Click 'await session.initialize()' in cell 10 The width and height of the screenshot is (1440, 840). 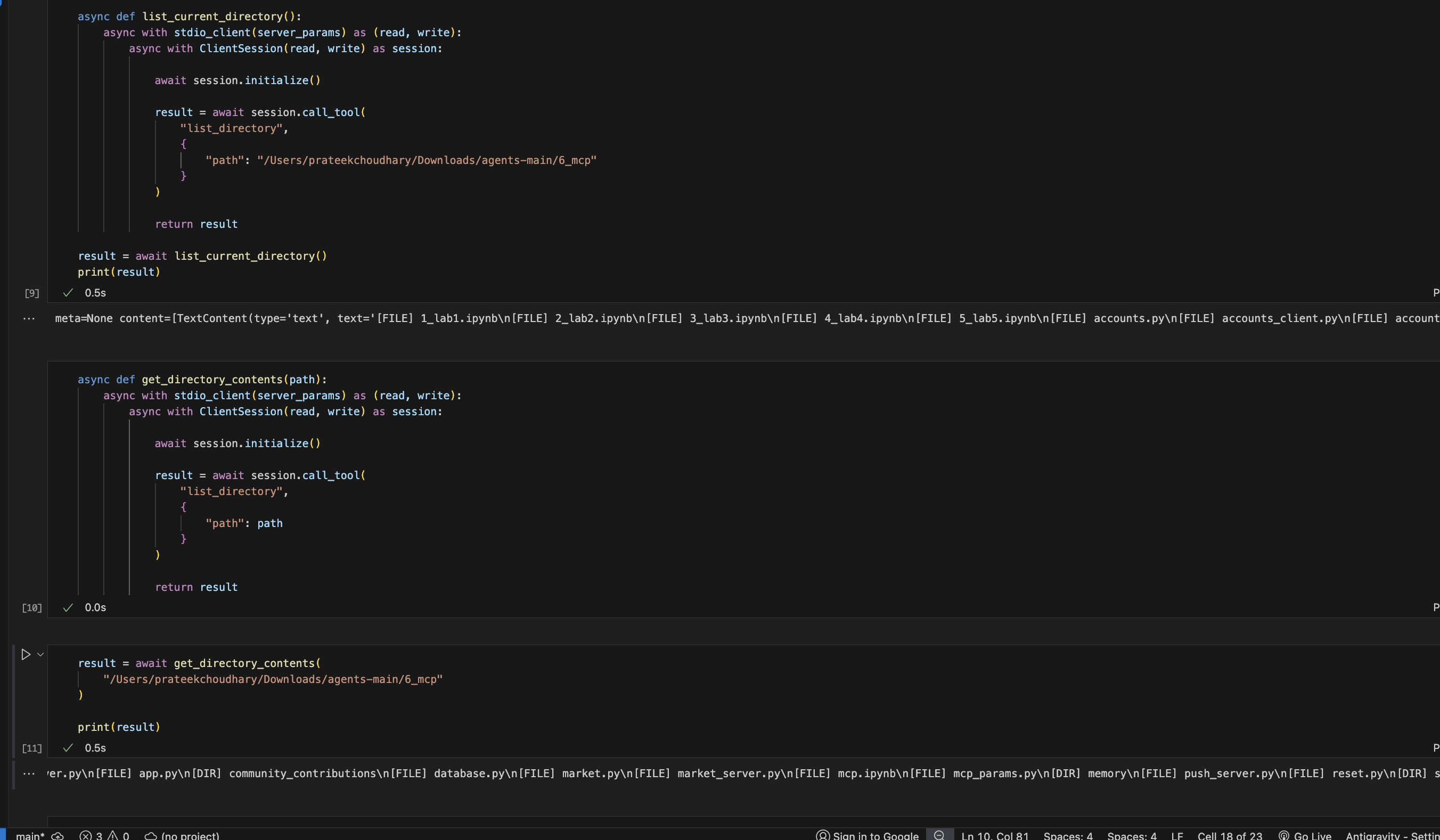[238, 444]
